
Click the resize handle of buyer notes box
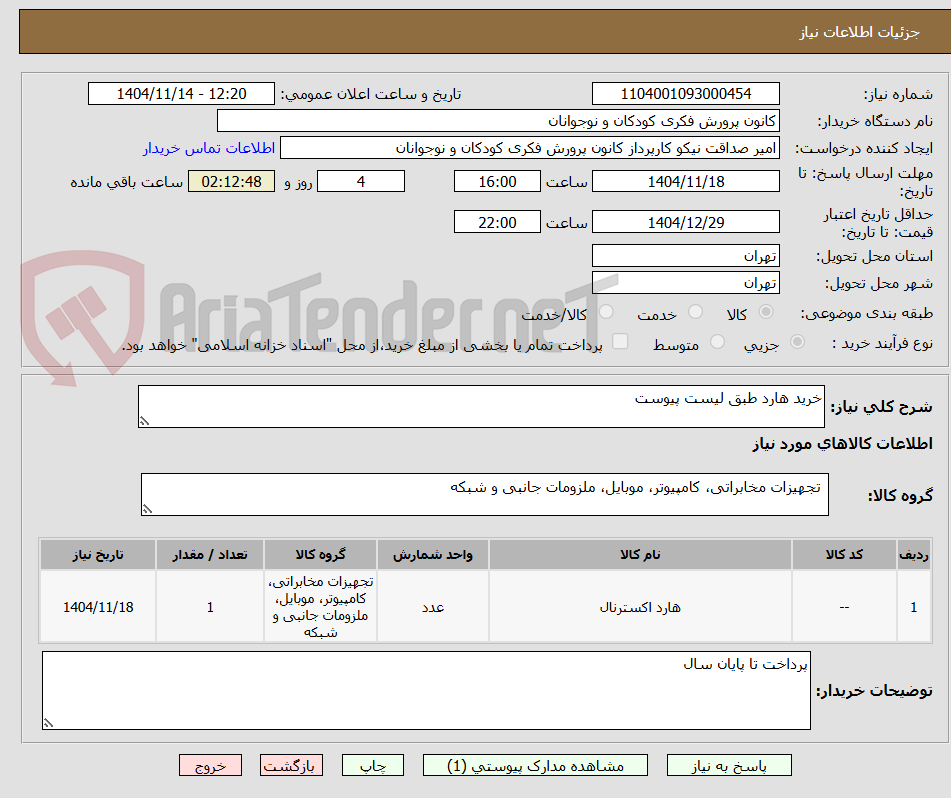pos(48,723)
